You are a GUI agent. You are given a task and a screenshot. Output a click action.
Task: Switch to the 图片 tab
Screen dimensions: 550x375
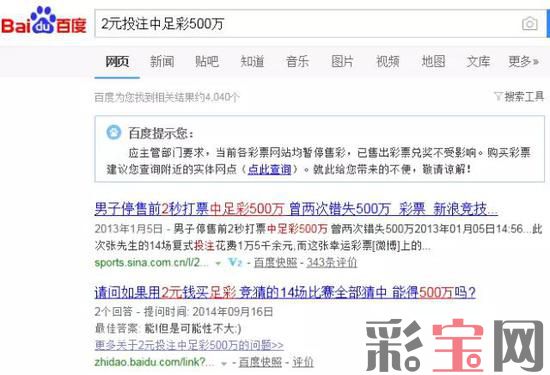[342, 62]
